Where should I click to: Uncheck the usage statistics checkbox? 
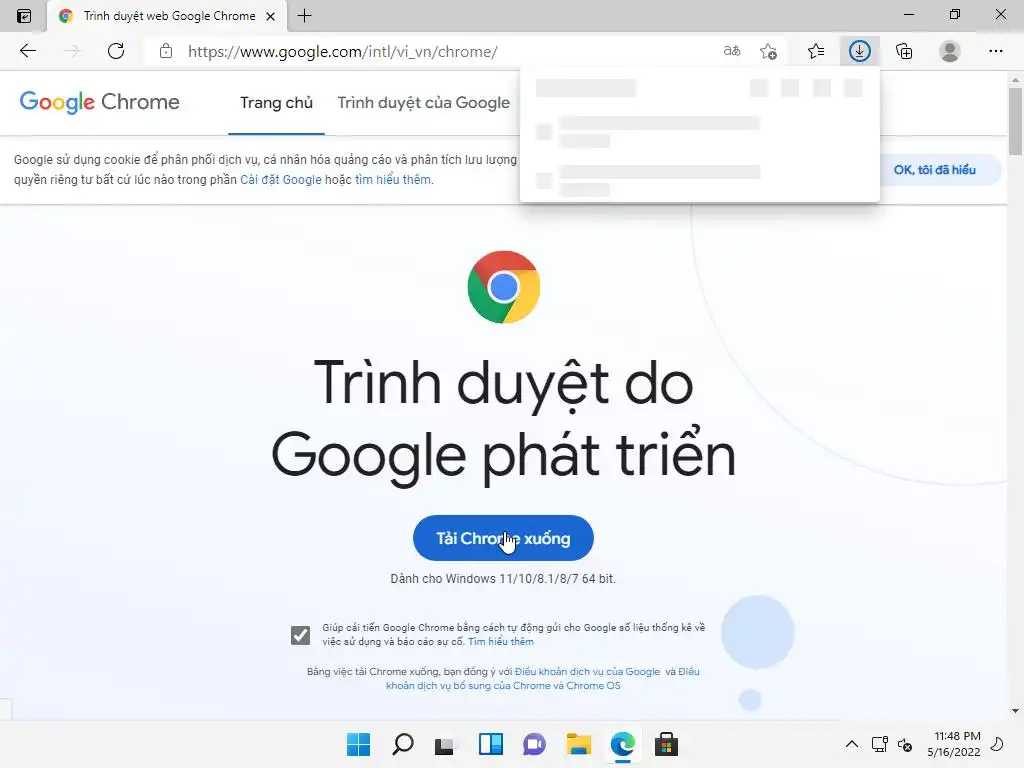(x=300, y=635)
